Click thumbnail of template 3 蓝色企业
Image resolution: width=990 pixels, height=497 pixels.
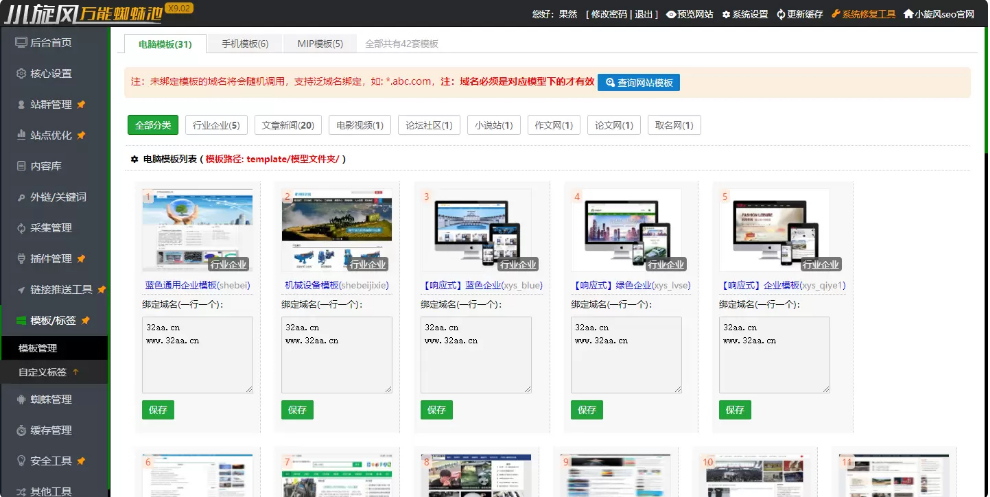[476, 231]
